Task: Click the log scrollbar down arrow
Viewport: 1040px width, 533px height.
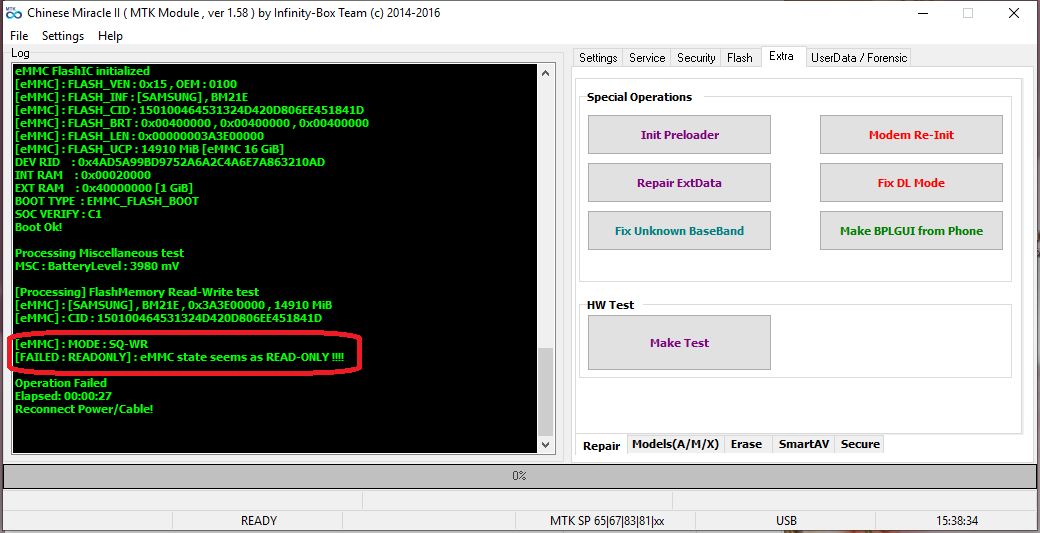Action: click(545, 445)
